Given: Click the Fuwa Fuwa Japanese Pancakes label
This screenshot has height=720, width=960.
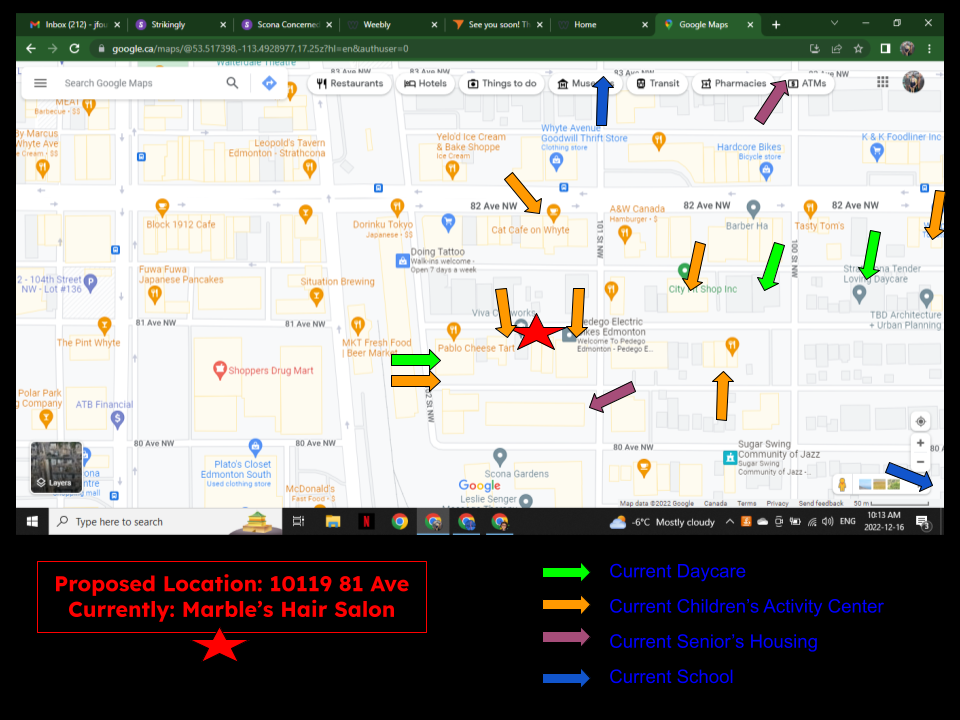Looking at the screenshot, I should point(181,274).
